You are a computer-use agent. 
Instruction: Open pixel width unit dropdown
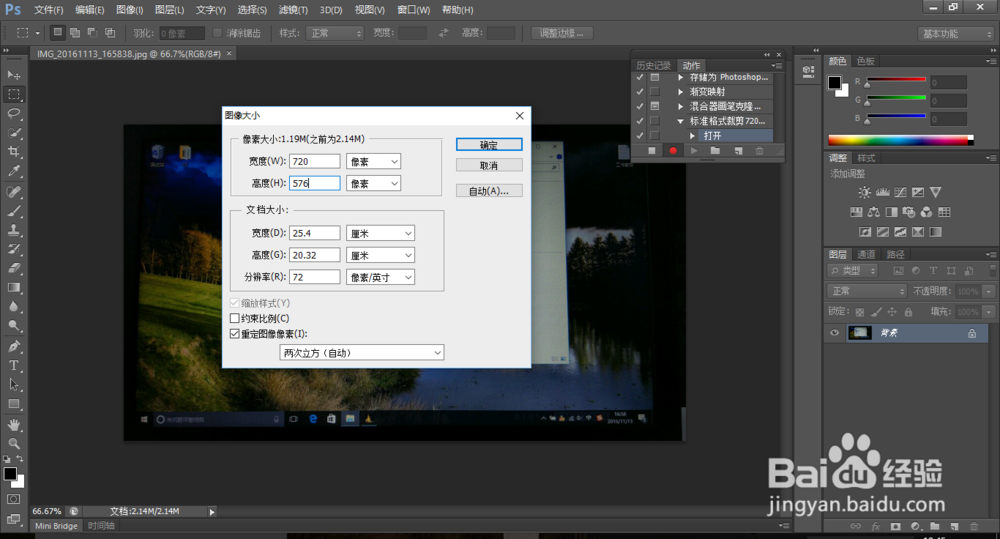coord(373,161)
